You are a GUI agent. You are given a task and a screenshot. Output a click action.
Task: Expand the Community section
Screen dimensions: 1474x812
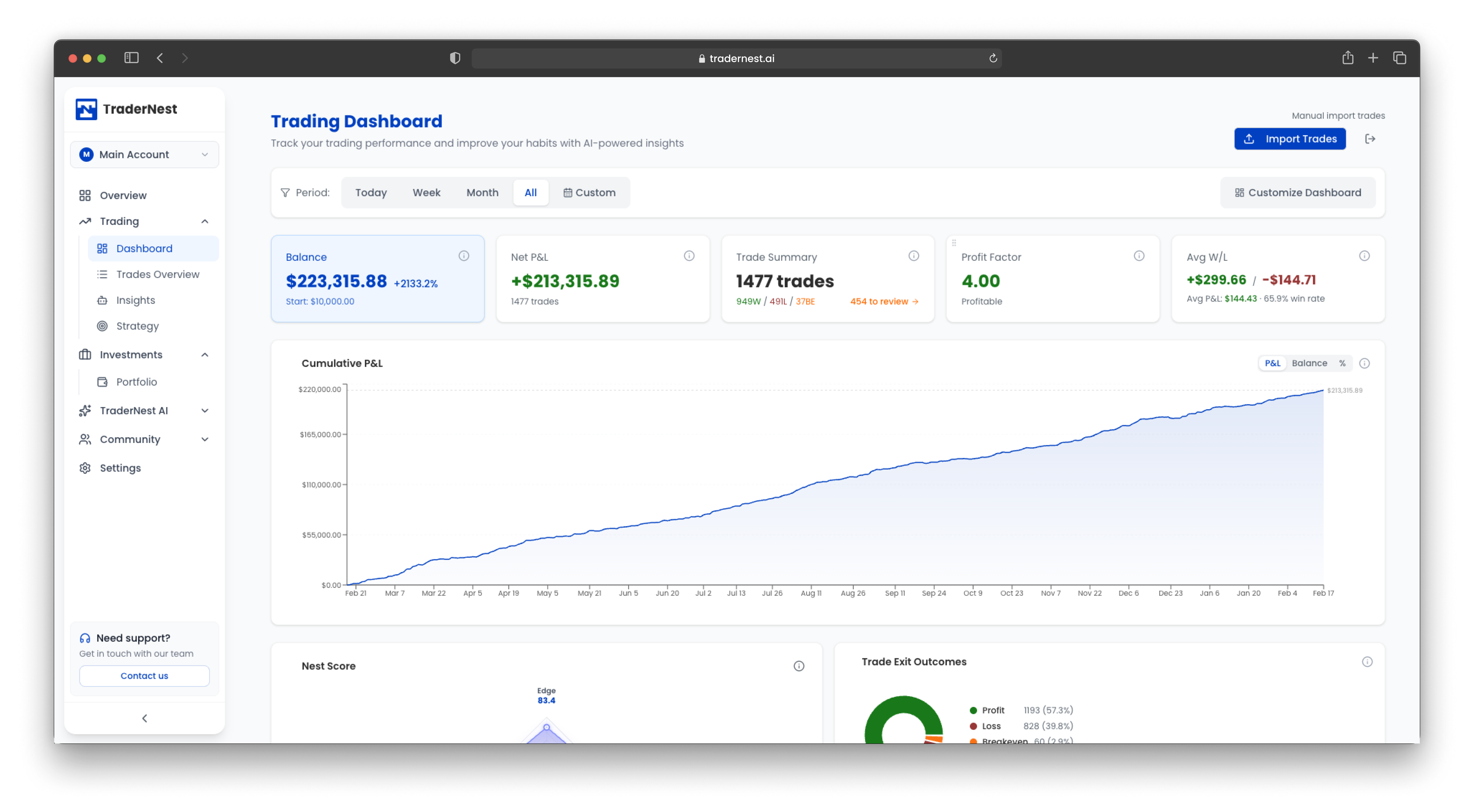pos(205,439)
